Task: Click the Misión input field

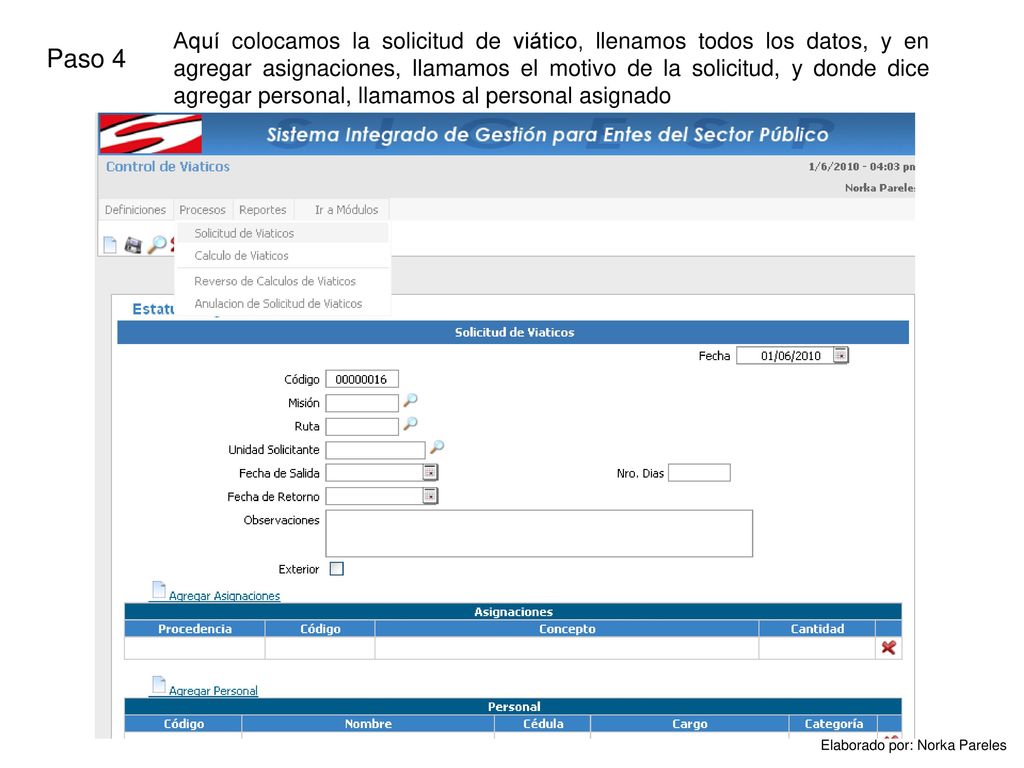Action: pyautogui.click(x=362, y=403)
